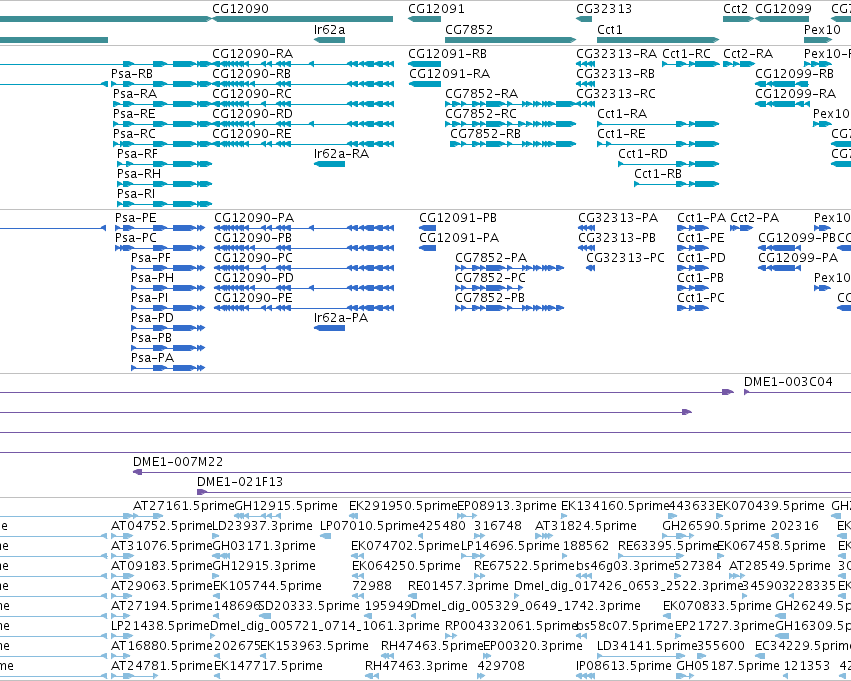Select the Cct1-RB transcript label
The height and width of the screenshot is (681, 851).
(x=658, y=174)
